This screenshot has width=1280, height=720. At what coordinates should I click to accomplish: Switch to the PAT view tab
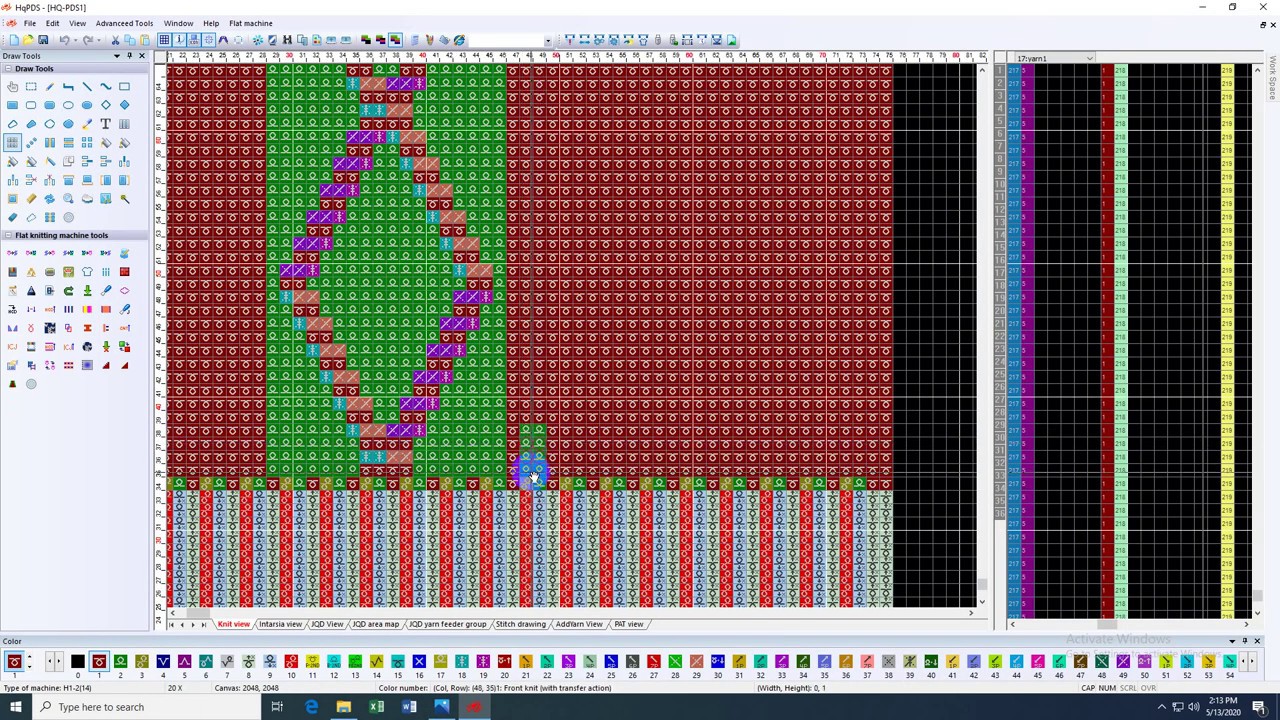pos(629,624)
